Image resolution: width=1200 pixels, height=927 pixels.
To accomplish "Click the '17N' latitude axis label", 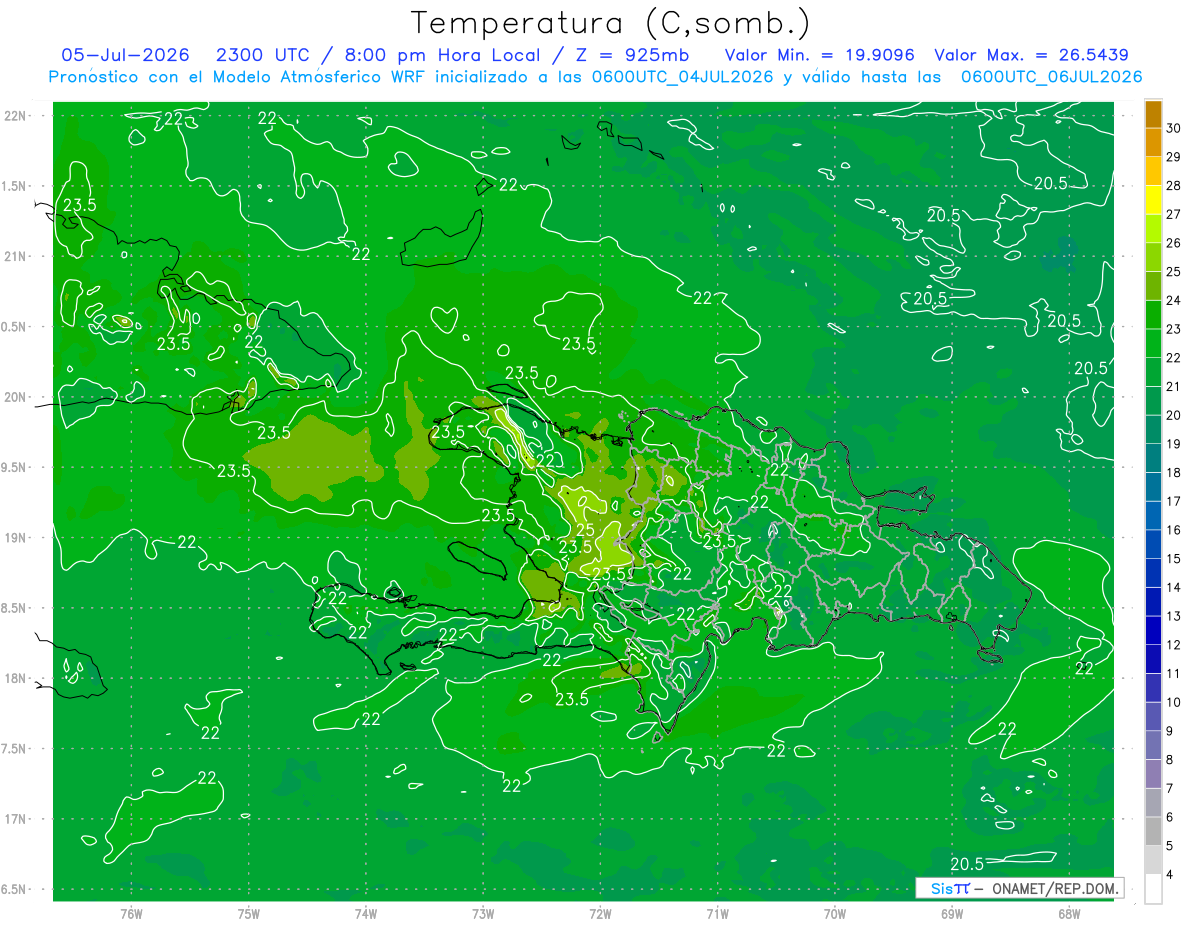I will (x=15, y=819).
